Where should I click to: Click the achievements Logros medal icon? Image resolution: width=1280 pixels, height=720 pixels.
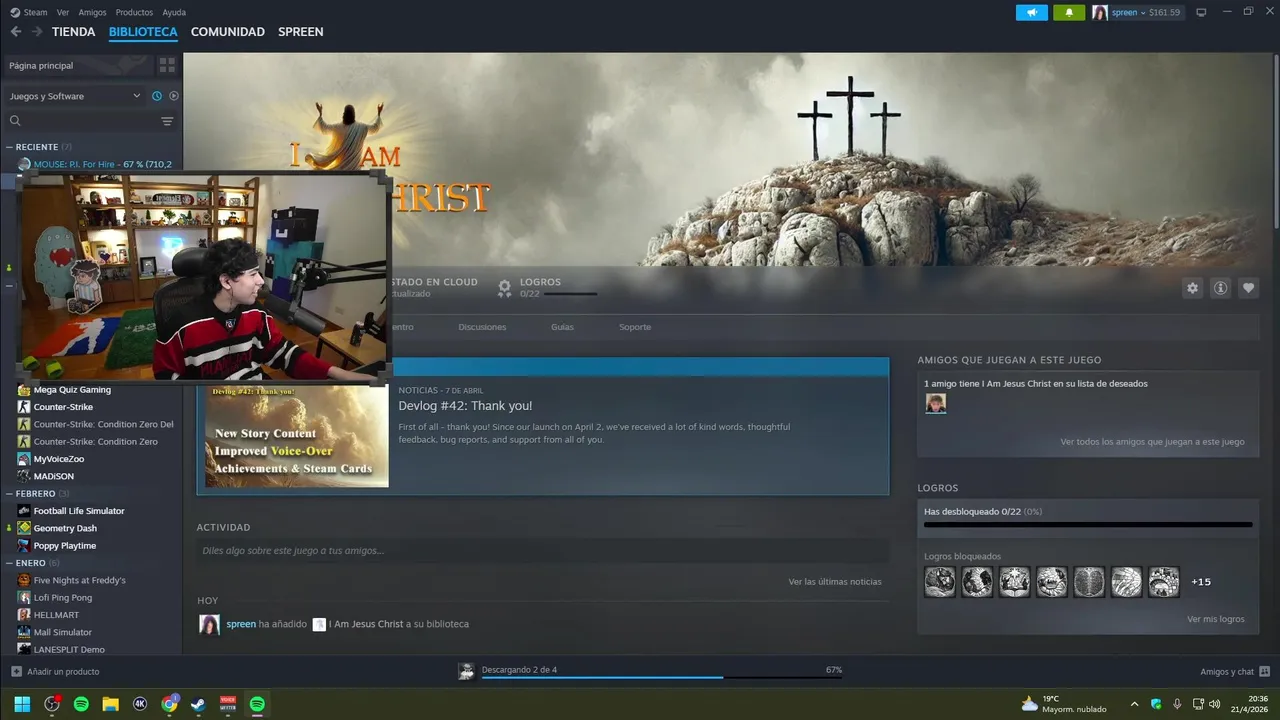click(x=505, y=288)
